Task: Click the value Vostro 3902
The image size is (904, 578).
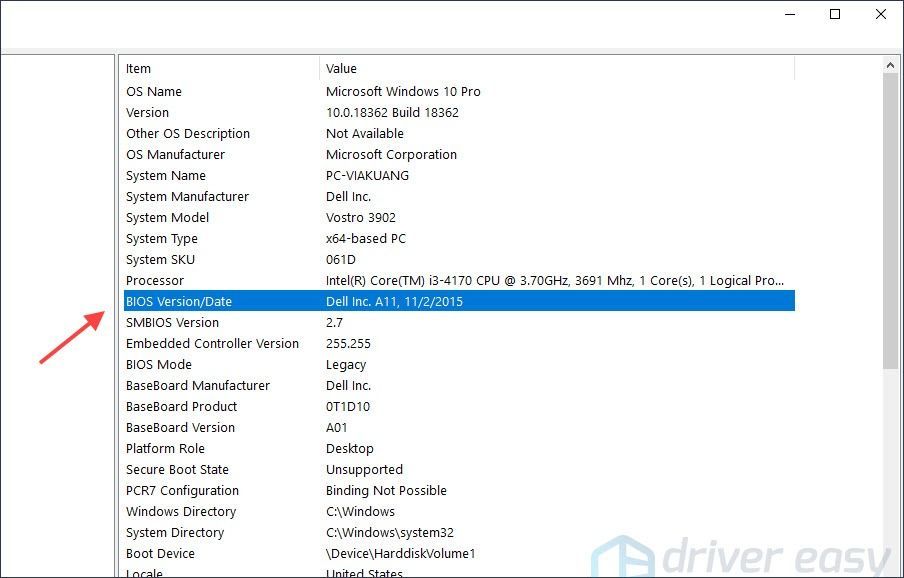Action: [x=360, y=218]
